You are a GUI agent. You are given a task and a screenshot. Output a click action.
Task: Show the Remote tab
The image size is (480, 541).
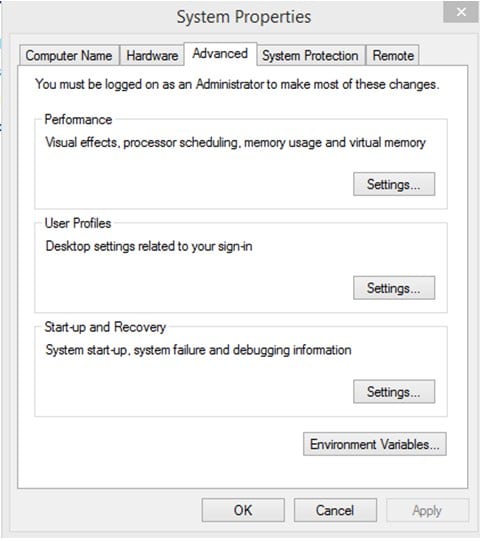(393, 55)
